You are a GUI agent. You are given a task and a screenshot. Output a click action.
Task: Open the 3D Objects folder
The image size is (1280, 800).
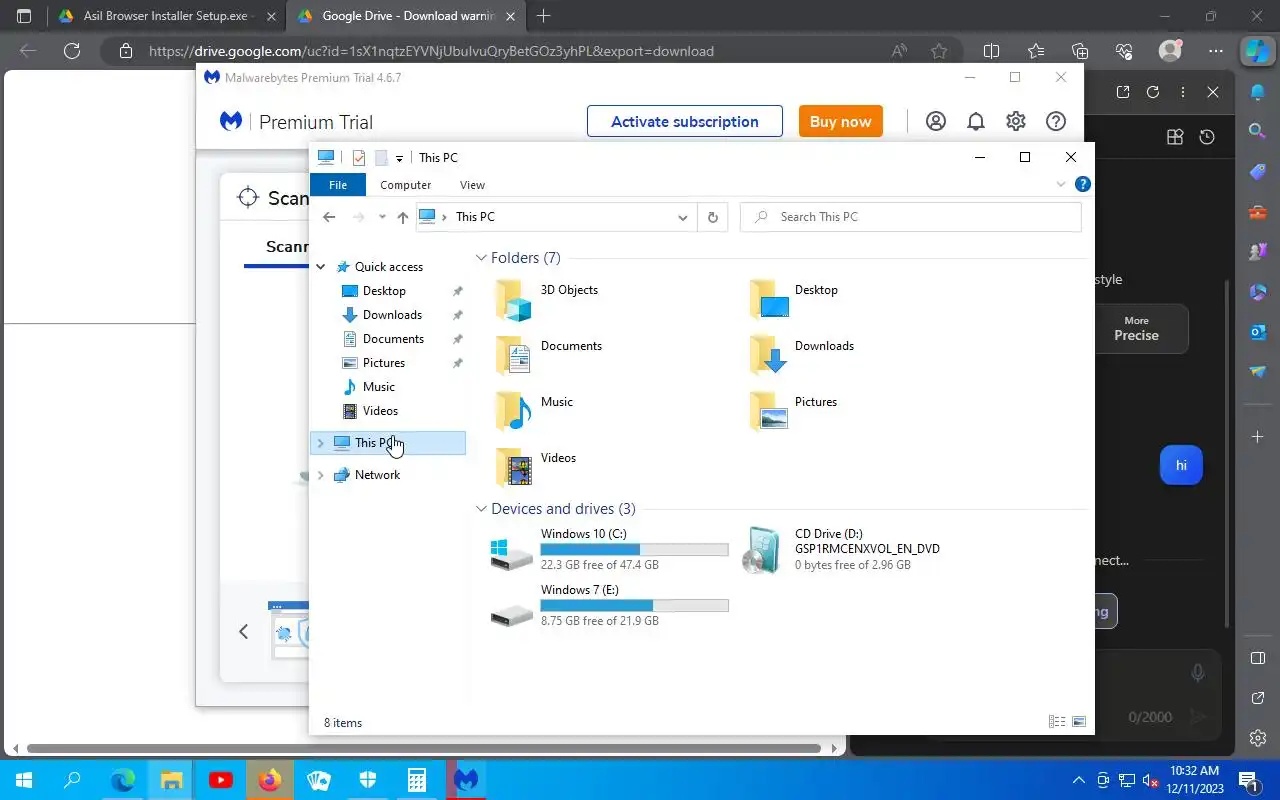548,300
